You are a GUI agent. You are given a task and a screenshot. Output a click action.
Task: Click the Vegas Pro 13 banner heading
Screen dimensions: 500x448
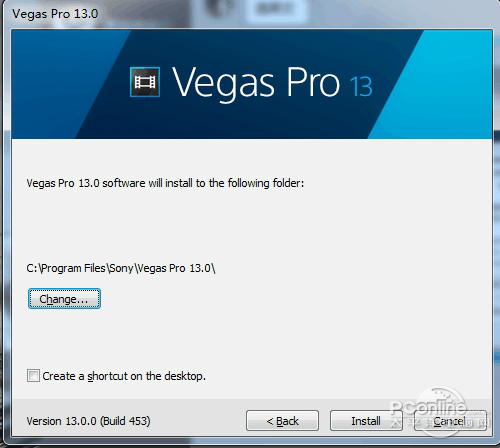click(272, 82)
